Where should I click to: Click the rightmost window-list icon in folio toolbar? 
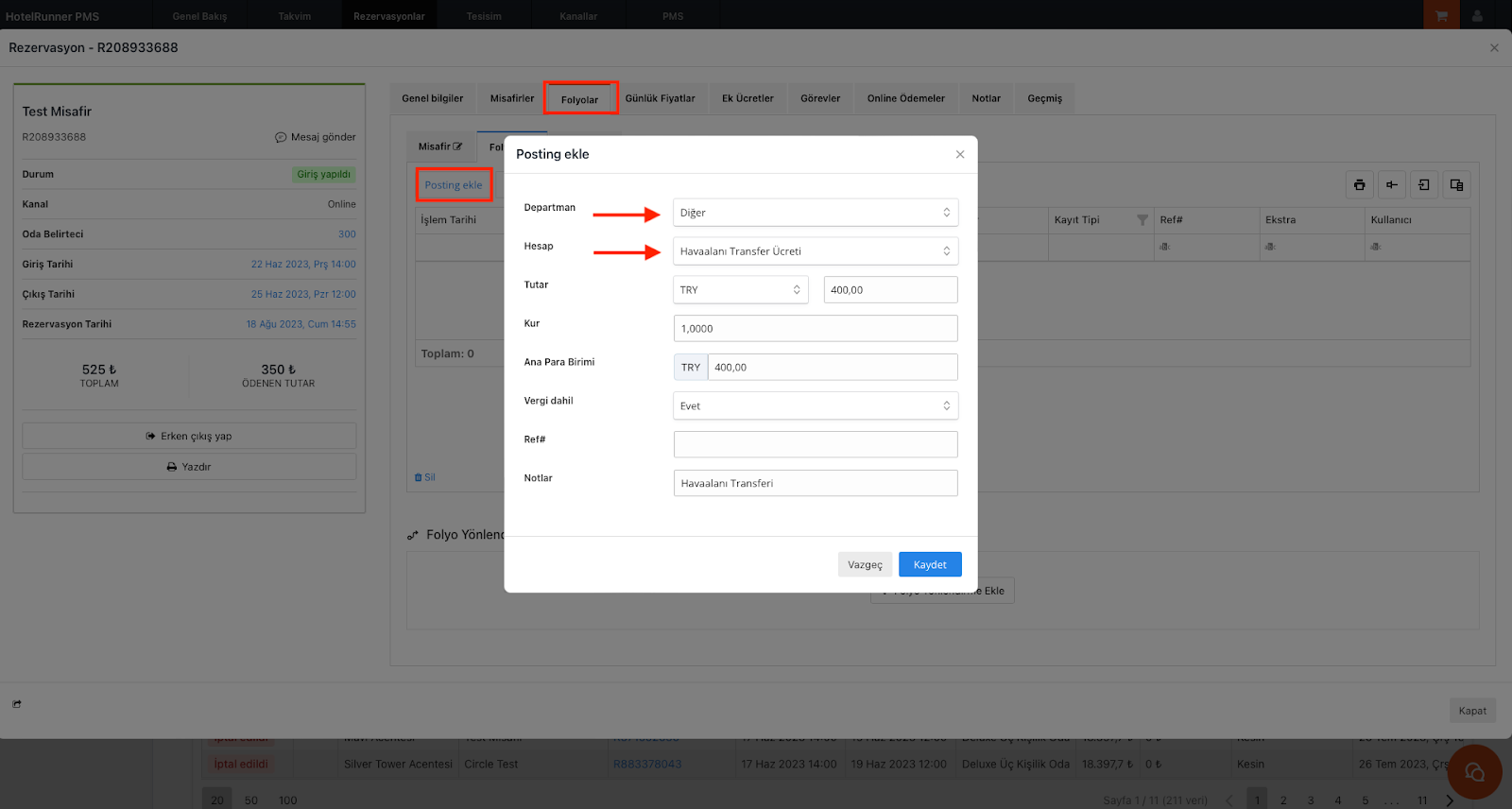[x=1456, y=185]
